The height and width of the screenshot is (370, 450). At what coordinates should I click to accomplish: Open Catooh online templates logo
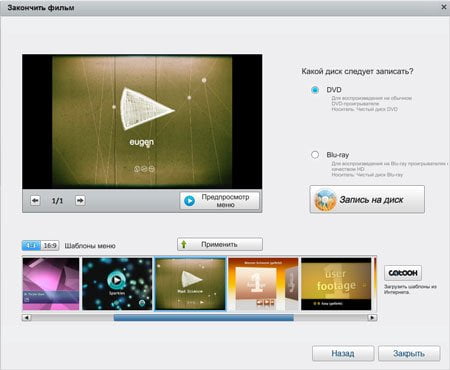pos(403,273)
